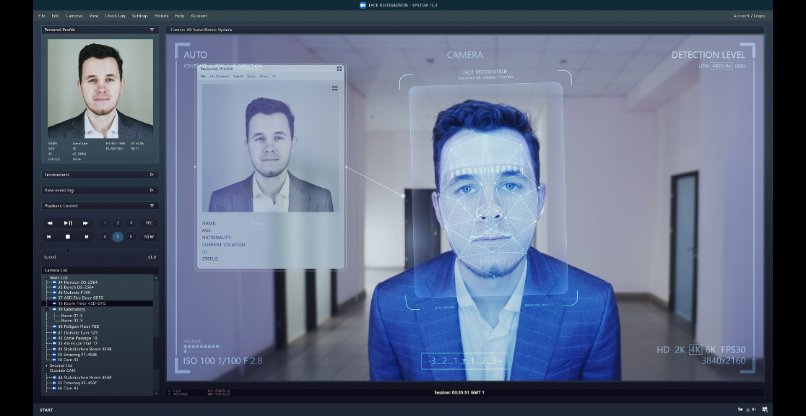The image size is (806, 416).
Task: Set detection level to LOW
Action: point(704,66)
